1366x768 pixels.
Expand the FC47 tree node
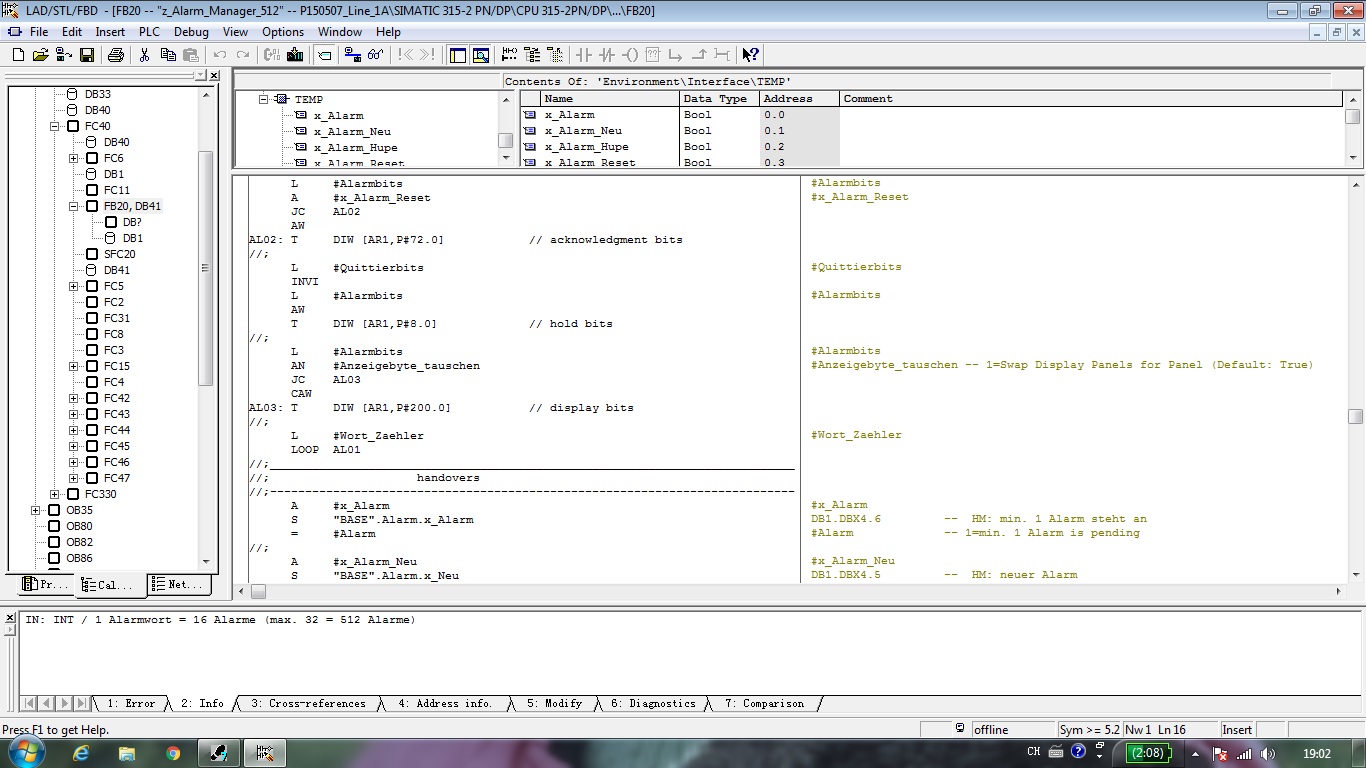[x=74, y=478]
